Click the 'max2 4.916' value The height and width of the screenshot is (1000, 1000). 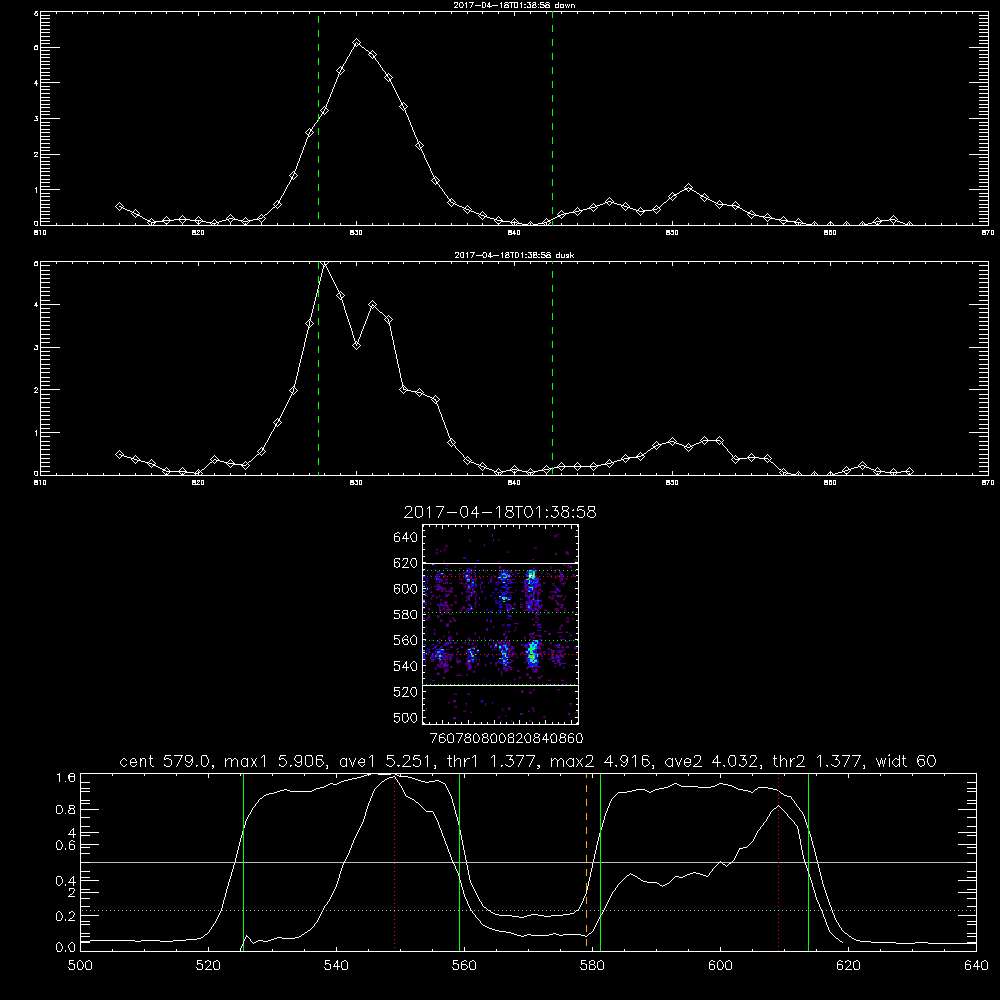click(x=599, y=761)
